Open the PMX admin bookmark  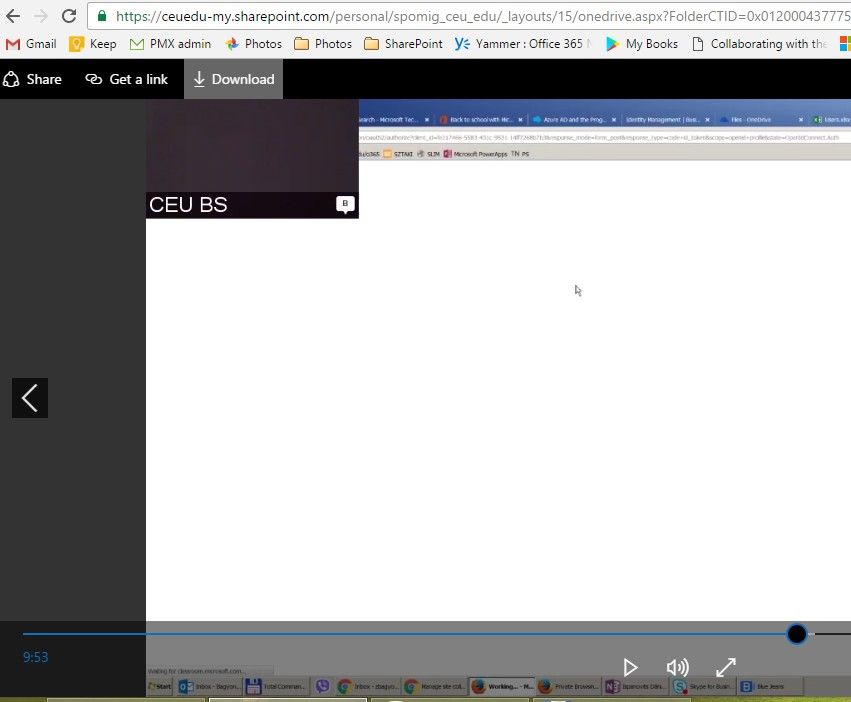tap(169, 43)
